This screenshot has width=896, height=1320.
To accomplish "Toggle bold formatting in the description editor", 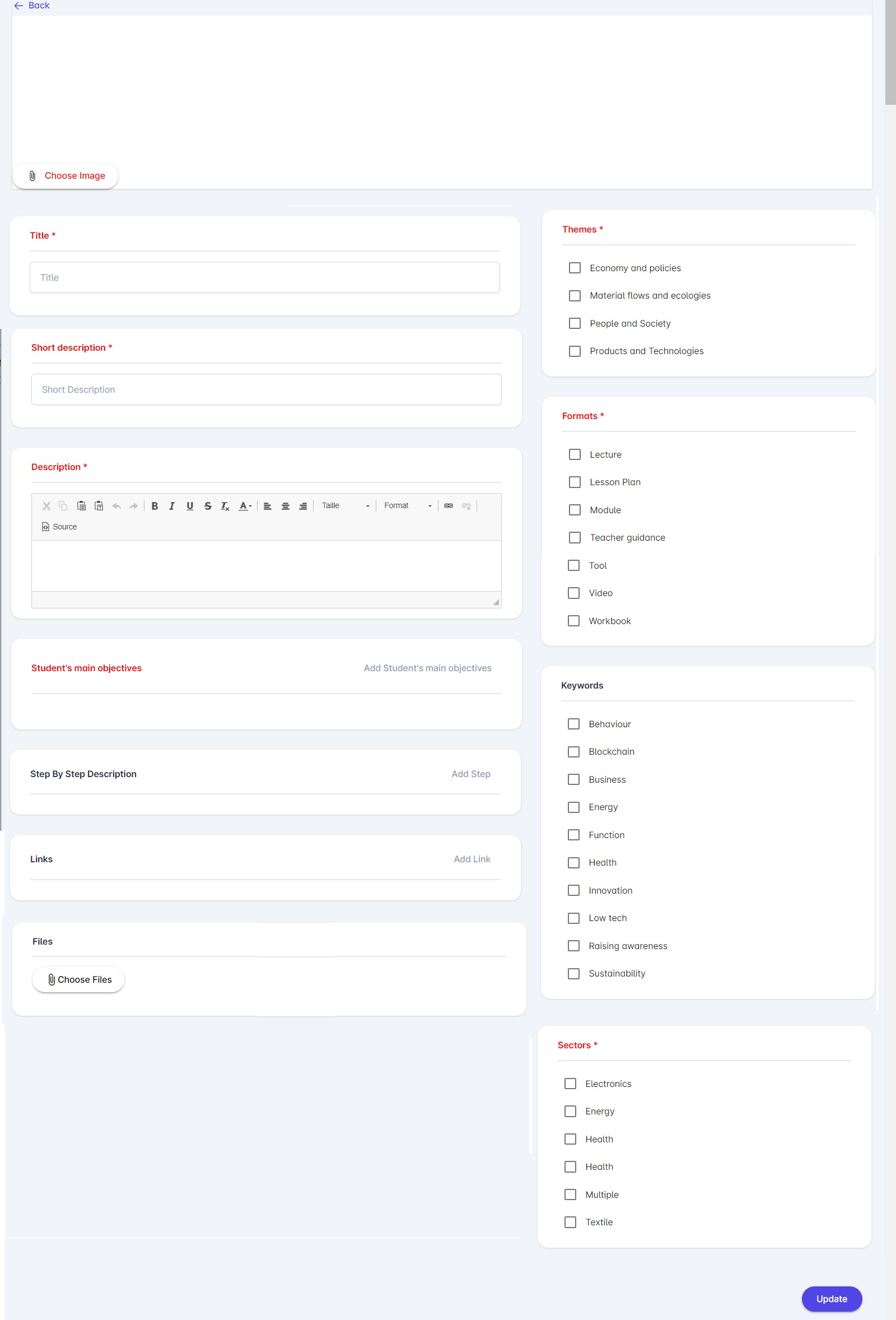I will click(155, 506).
